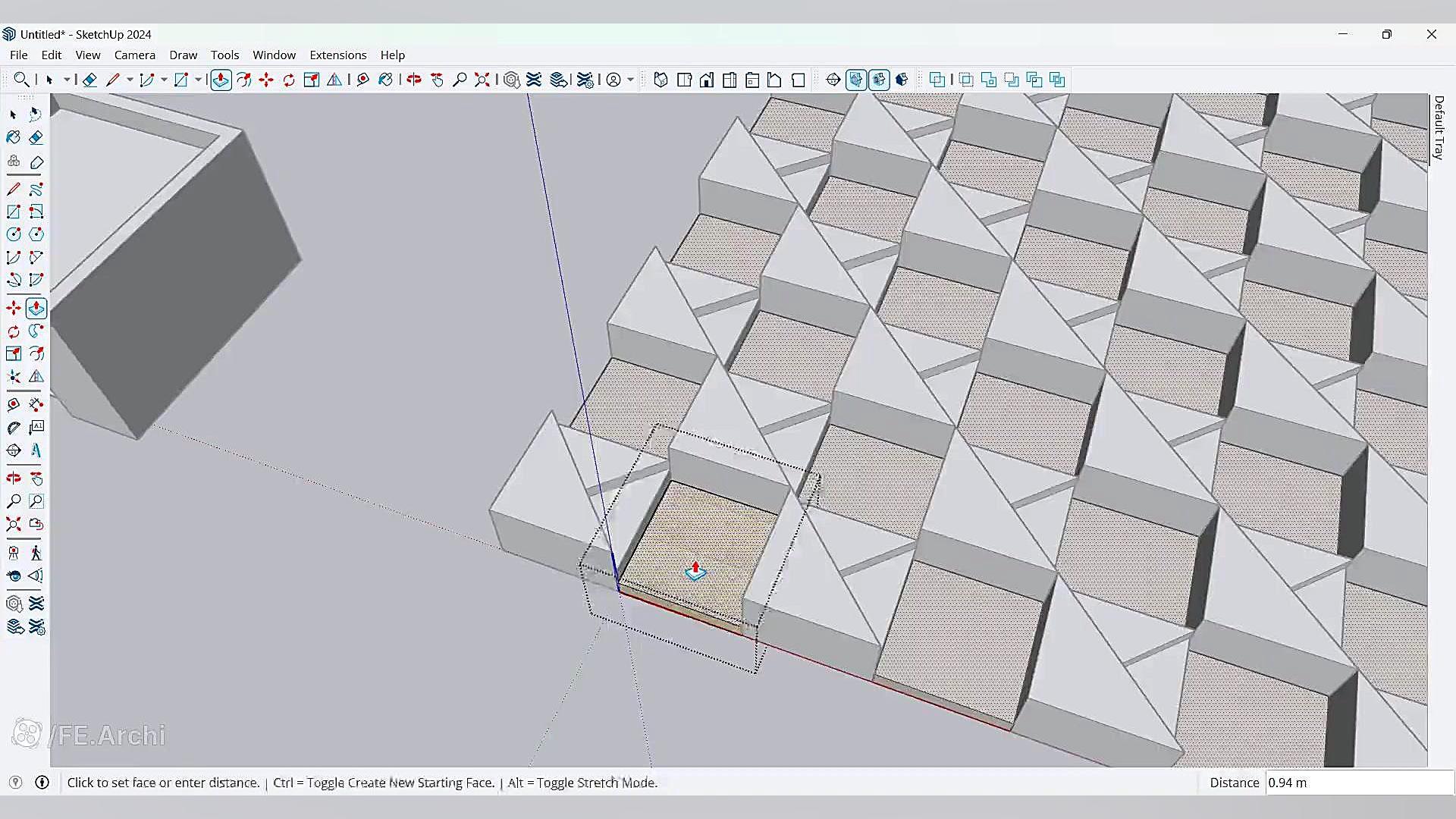Toggle Display Section Cuts
This screenshot has height=819, width=1456.
[879, 80]
